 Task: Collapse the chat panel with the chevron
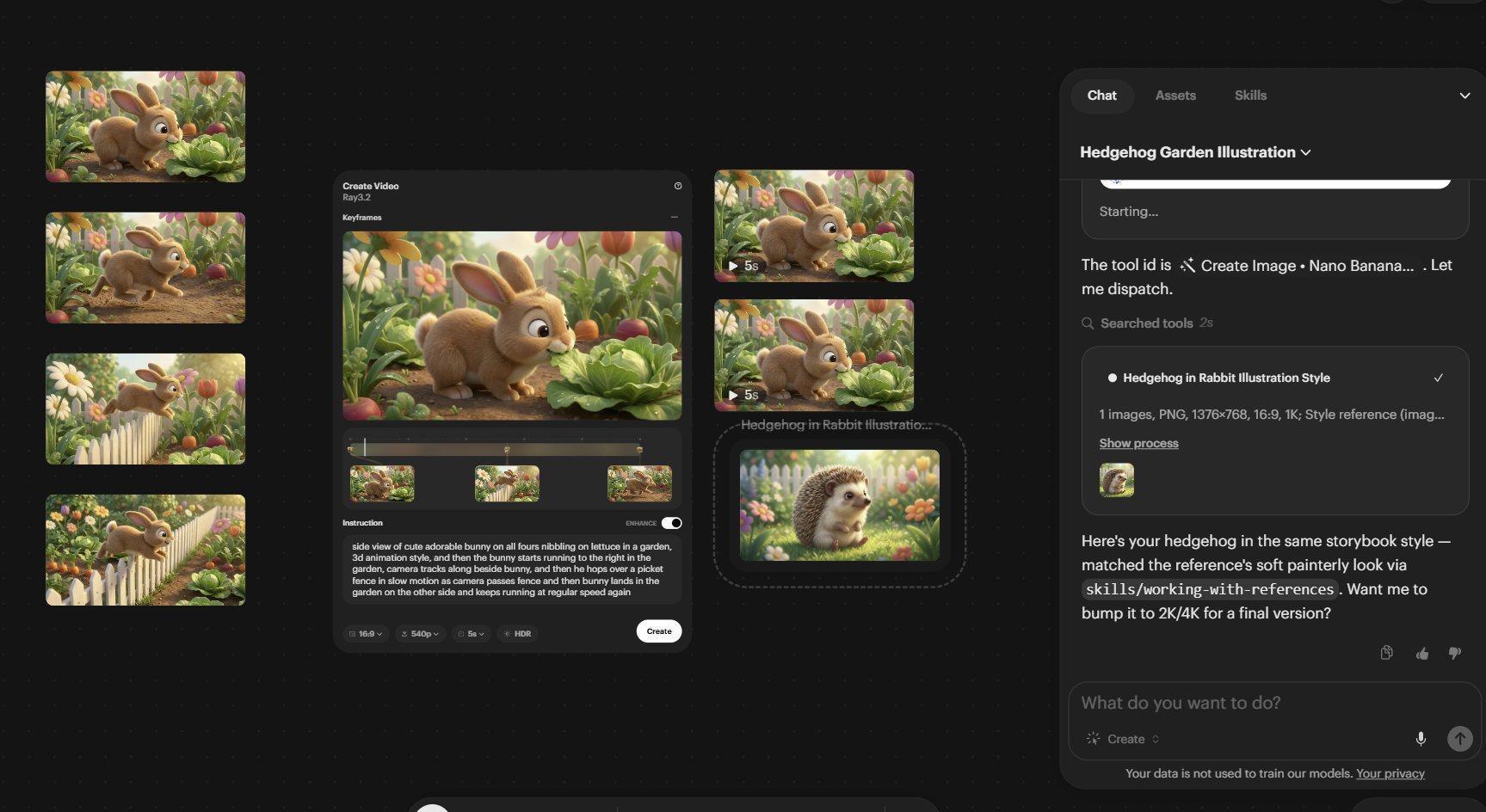pyautogui.click(x=1464, y=95)
